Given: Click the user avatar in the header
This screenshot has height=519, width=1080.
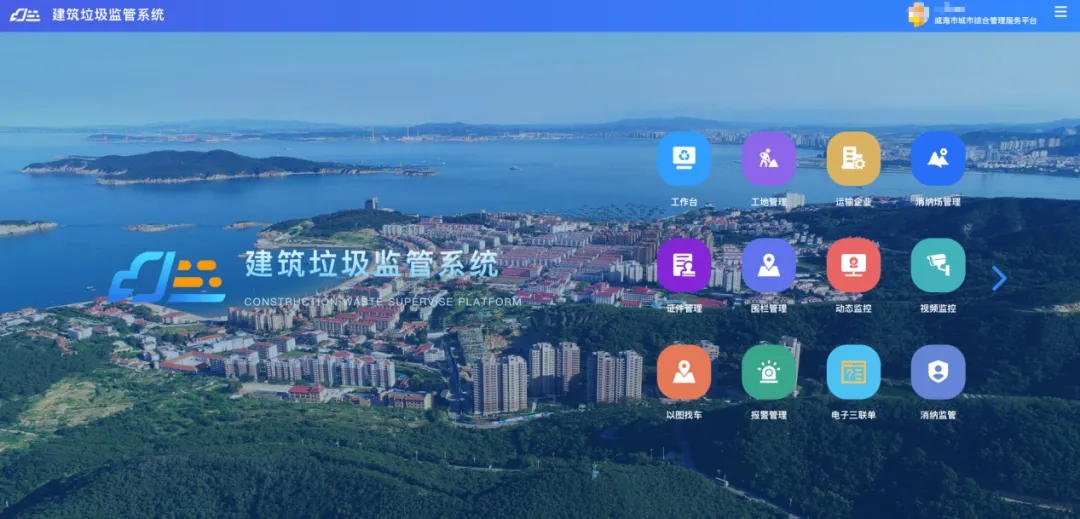Looking at the screenshot, I should pyautogui.click(x=918, y=14).
